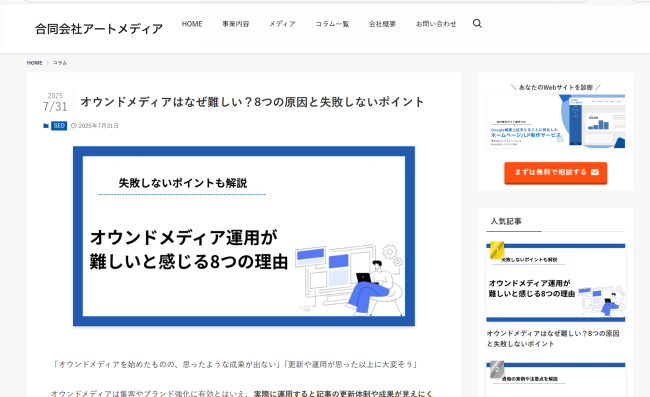This screenshot has height=397, width=650.
Task: Click the clock icon beside publish date
Action: click(x=74, y=126)
